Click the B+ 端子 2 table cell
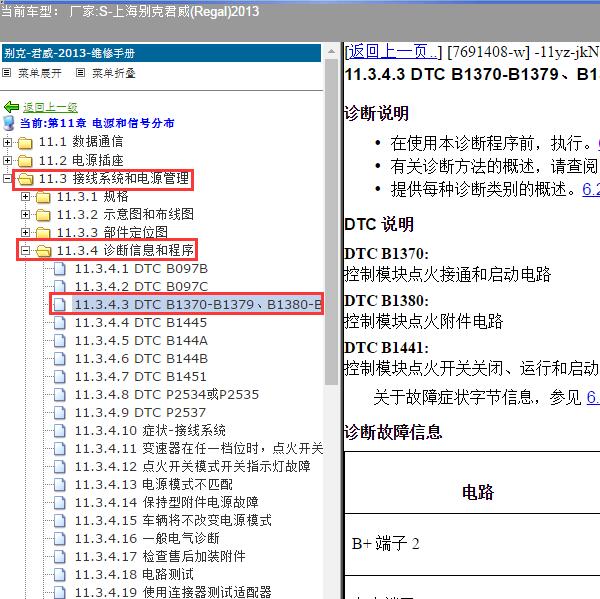Screen dimensions: 600x599 472,544
